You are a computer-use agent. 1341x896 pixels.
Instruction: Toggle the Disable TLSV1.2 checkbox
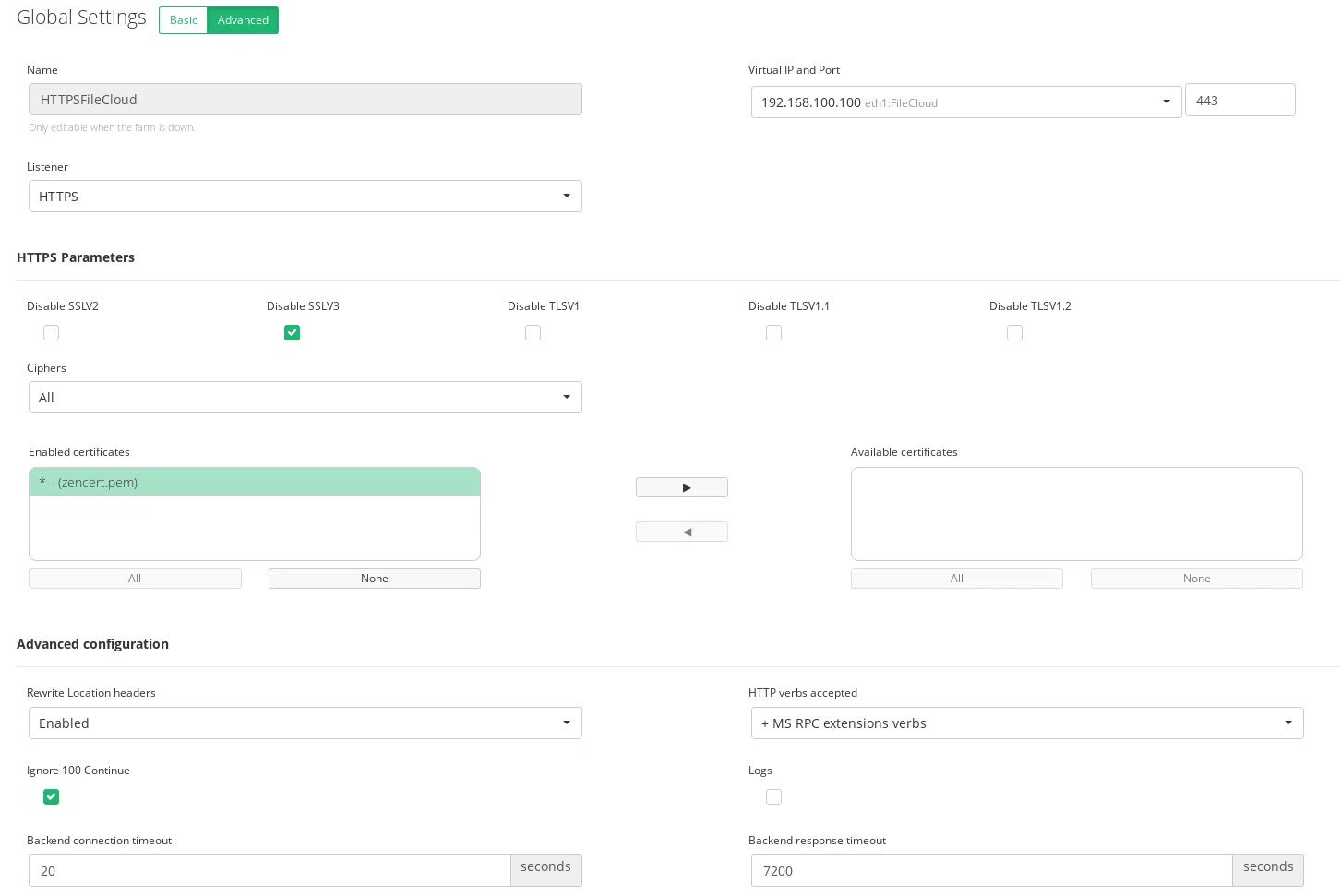point(1015,333)
